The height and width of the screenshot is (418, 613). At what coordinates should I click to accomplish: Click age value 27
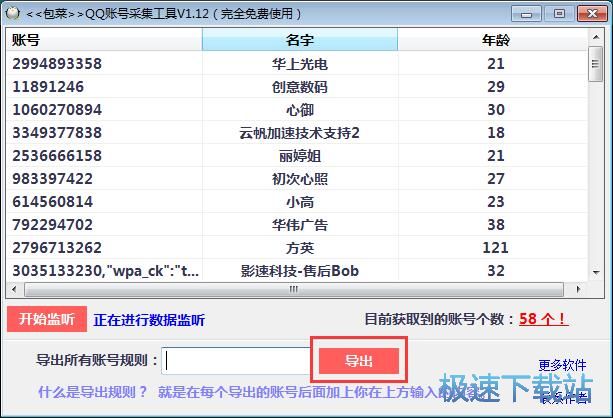pos(496,179)
